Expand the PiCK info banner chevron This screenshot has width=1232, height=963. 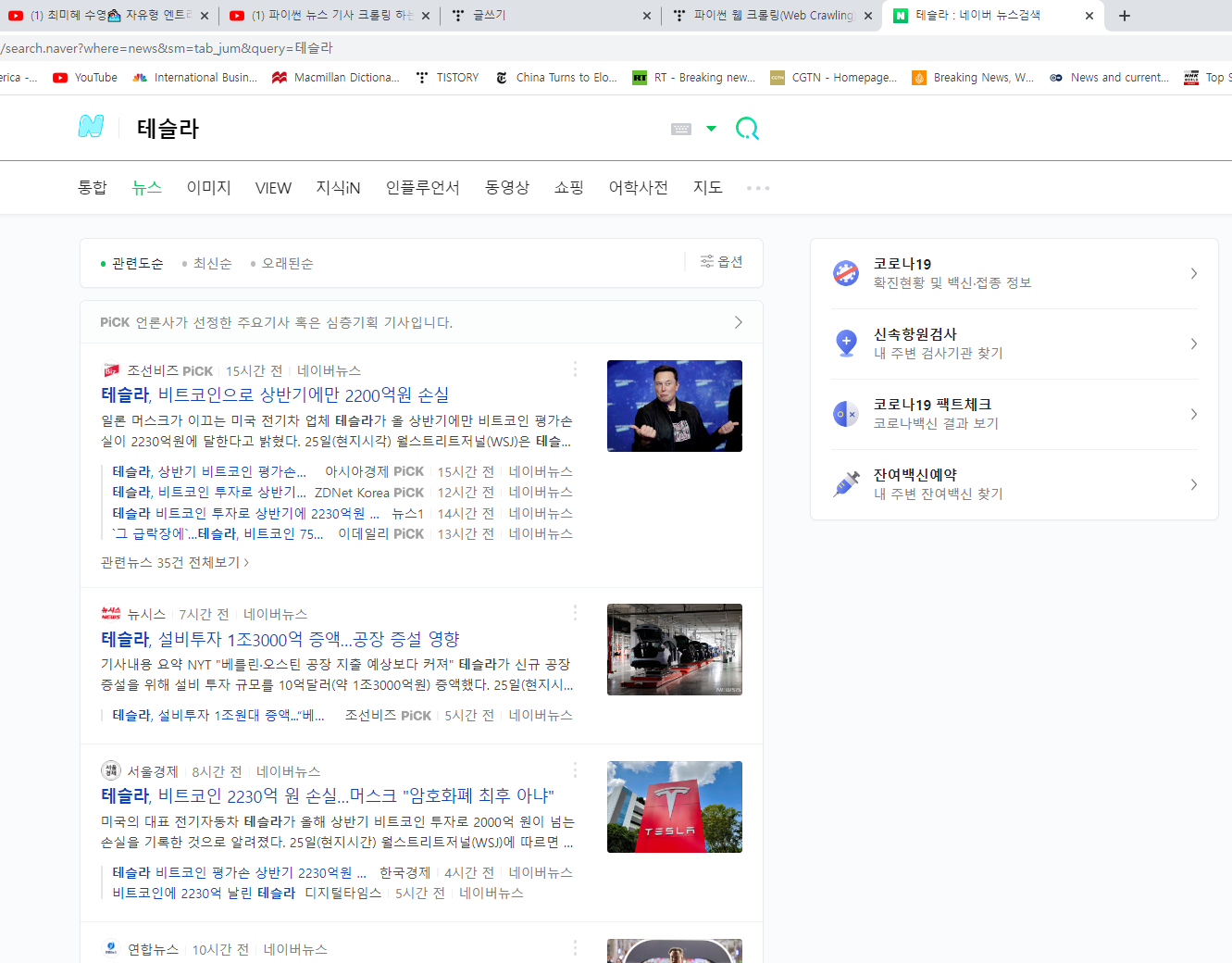coord(738,322)
